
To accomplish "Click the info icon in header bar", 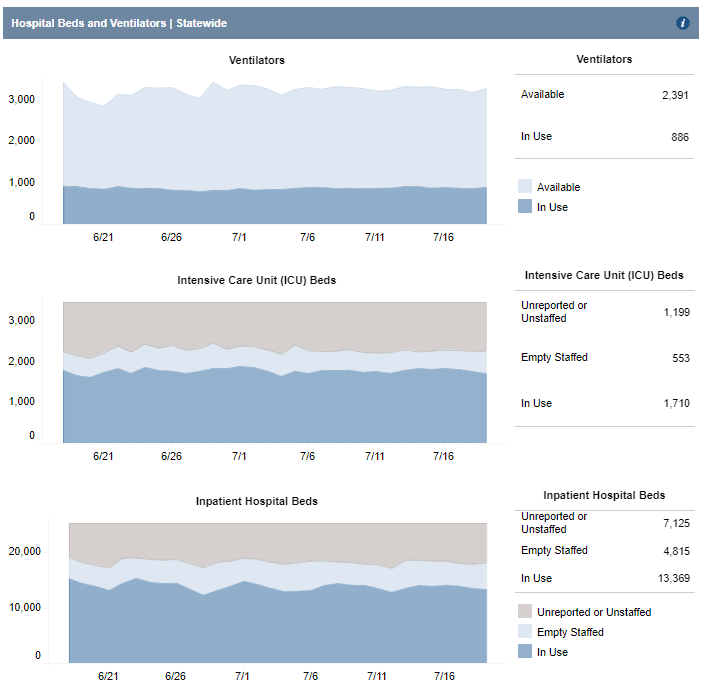I will (x=683, y=23).
